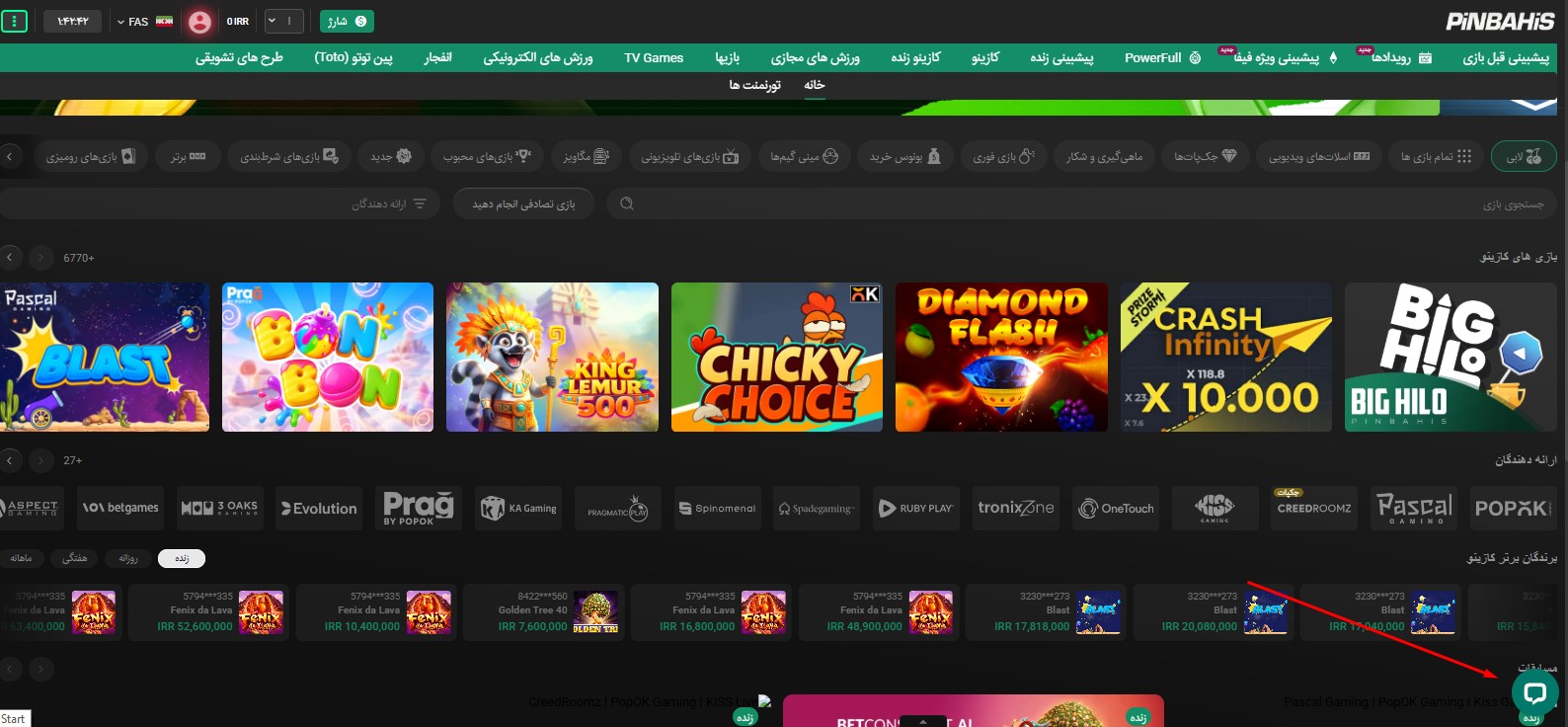Open the Aspect Gaming provider logo
This screenshot has width=1568, height=727.
click(x=32, y=509)
